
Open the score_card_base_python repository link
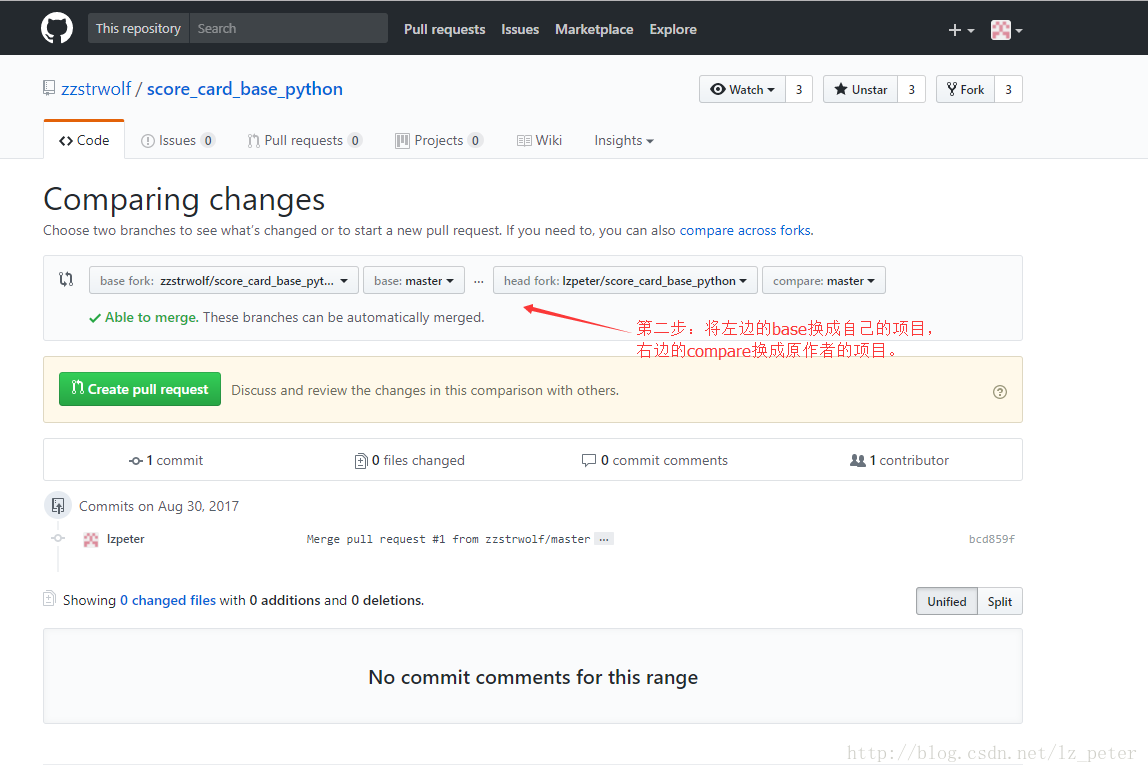pos(245,89)
